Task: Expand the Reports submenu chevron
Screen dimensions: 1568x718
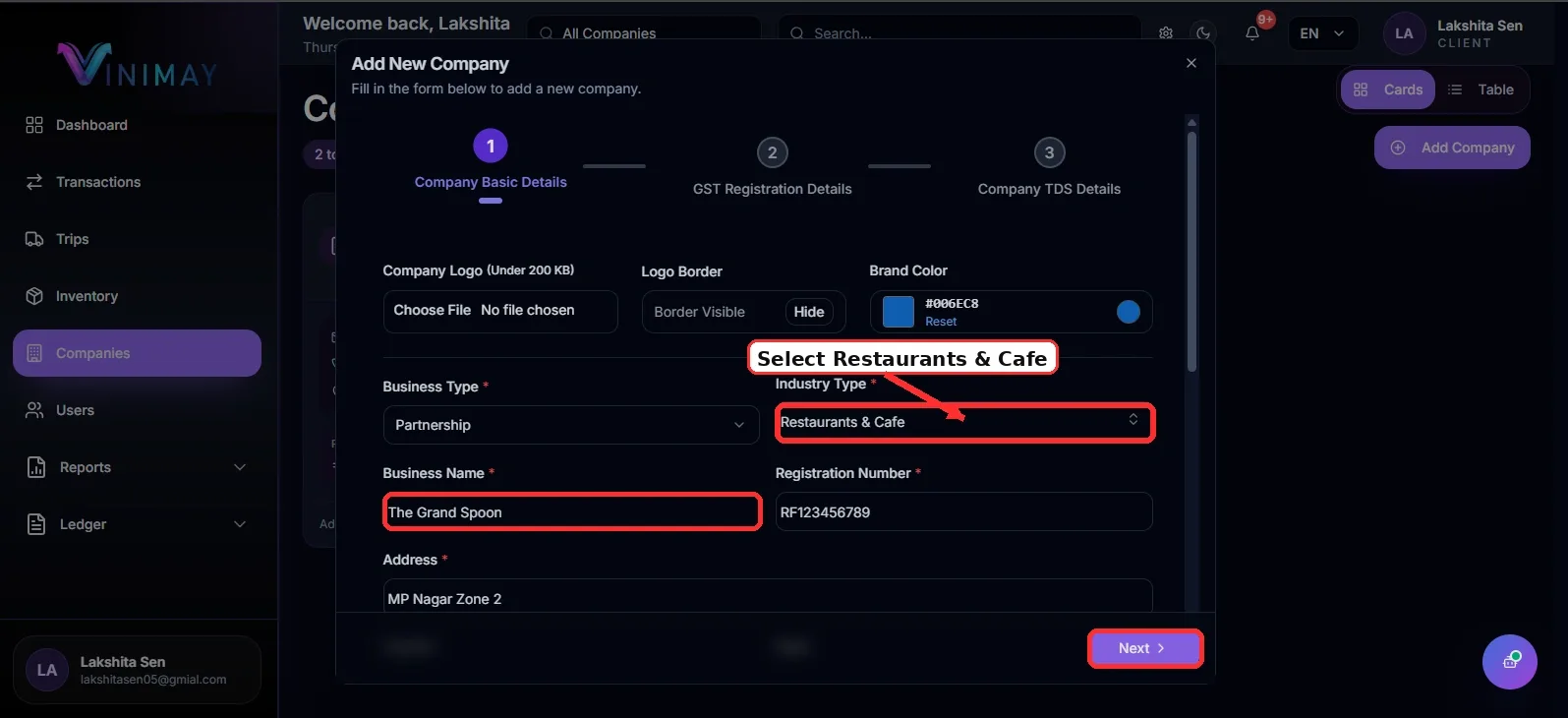Action: [240, 467]
